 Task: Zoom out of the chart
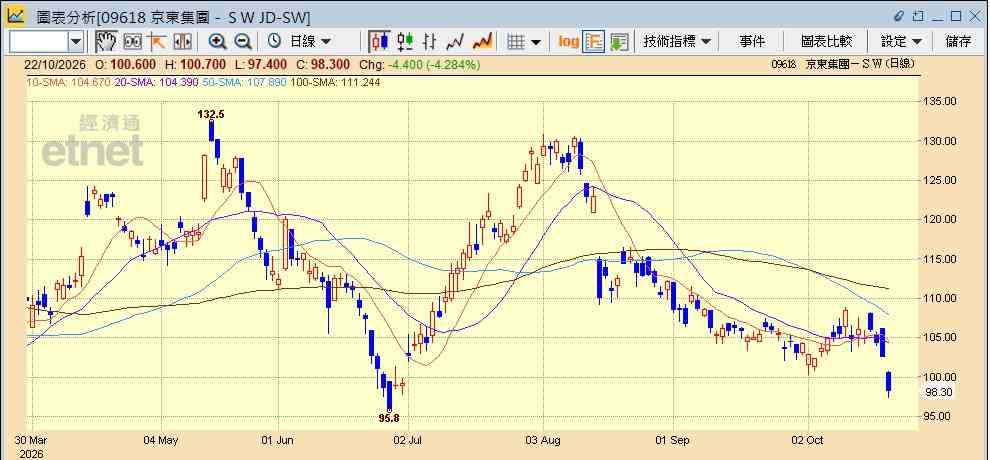(243, 42)
